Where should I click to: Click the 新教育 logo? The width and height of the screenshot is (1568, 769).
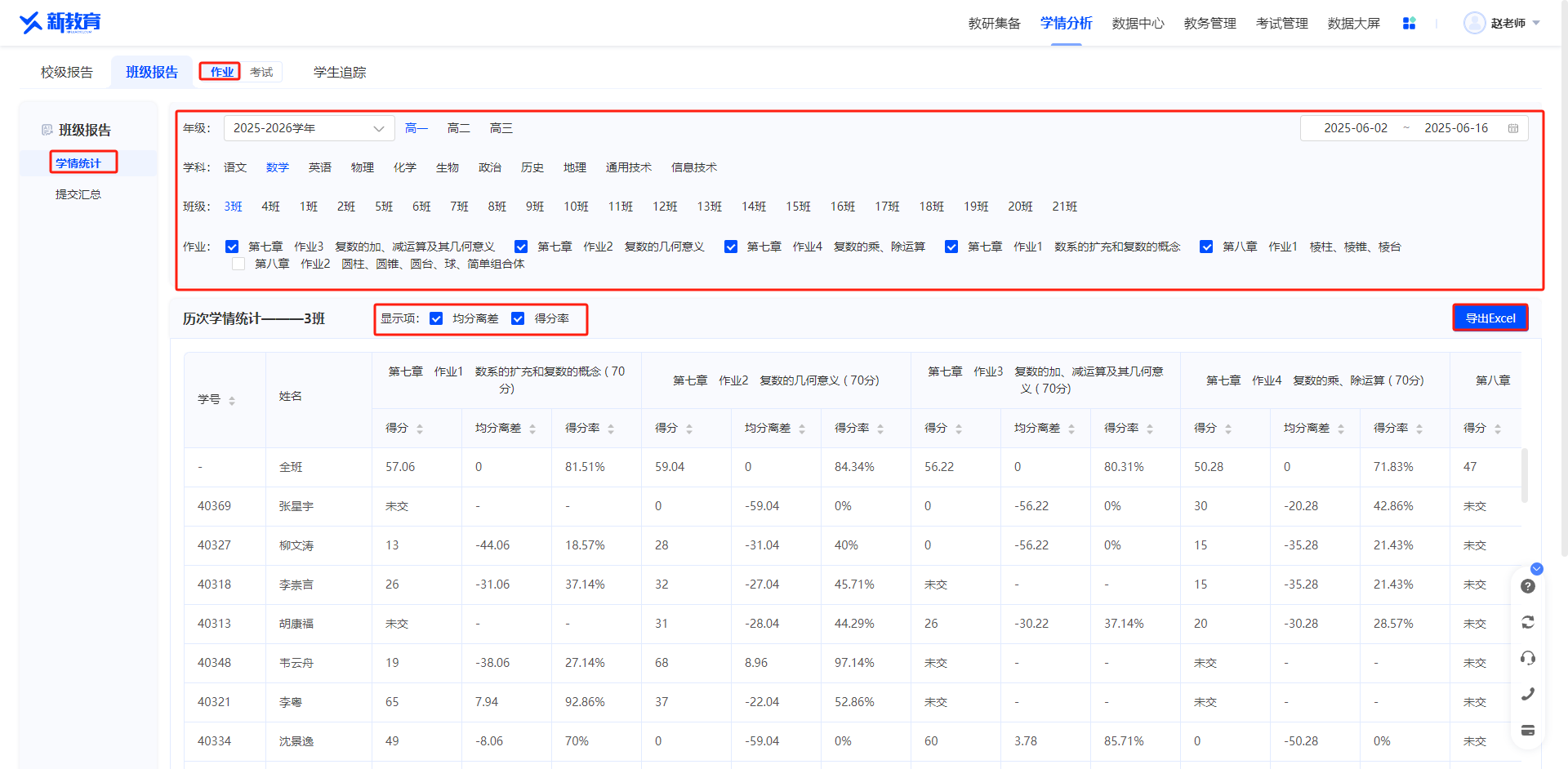tap(60, 22)
